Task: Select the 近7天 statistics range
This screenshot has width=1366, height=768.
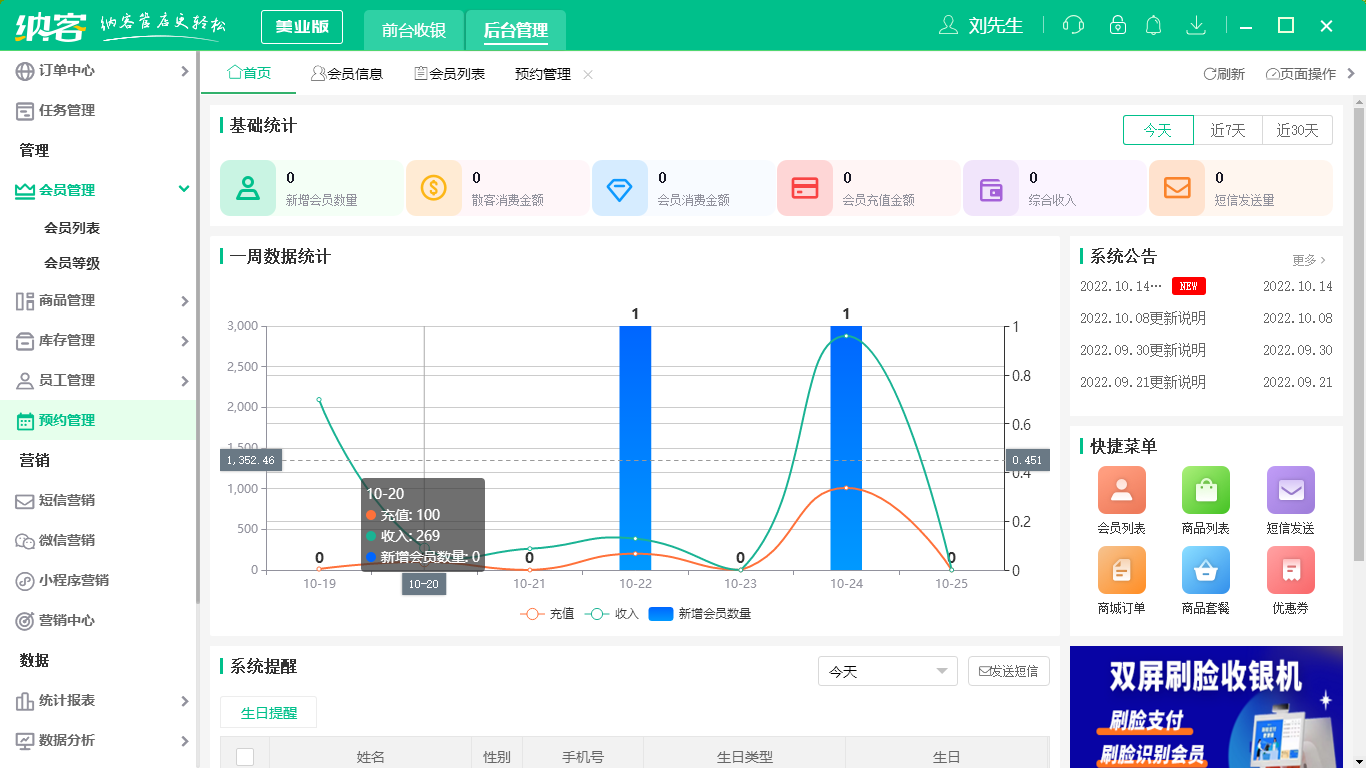Action: coord(1228,130)
